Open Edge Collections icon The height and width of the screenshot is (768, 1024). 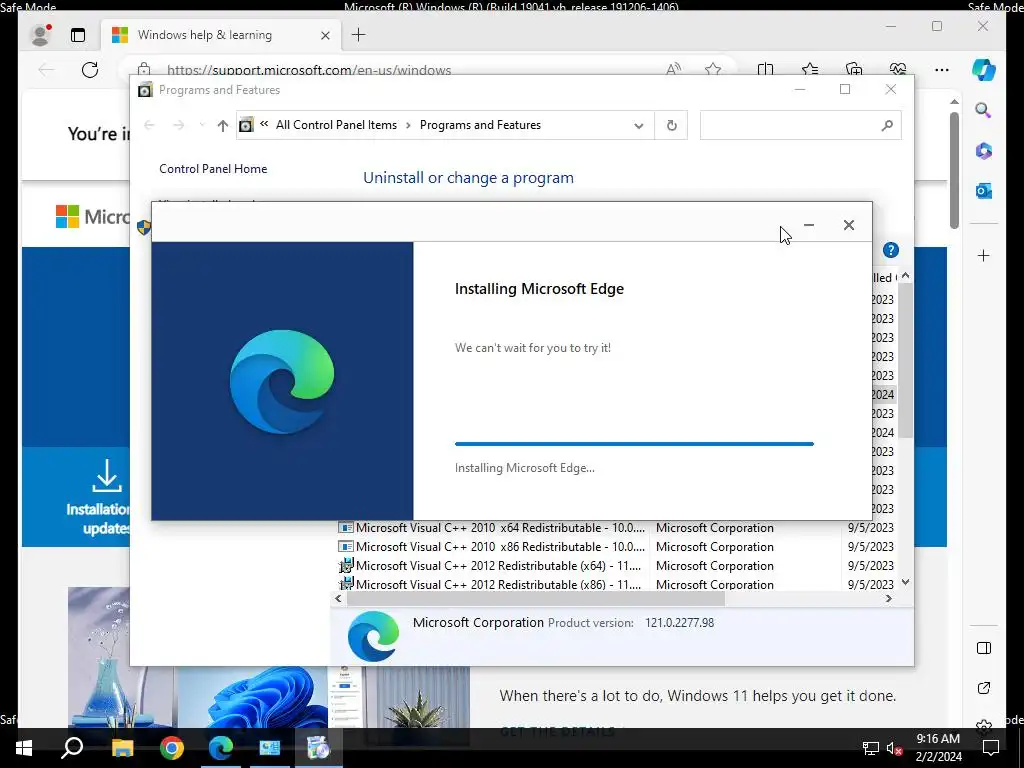click(x=854, y=69)
